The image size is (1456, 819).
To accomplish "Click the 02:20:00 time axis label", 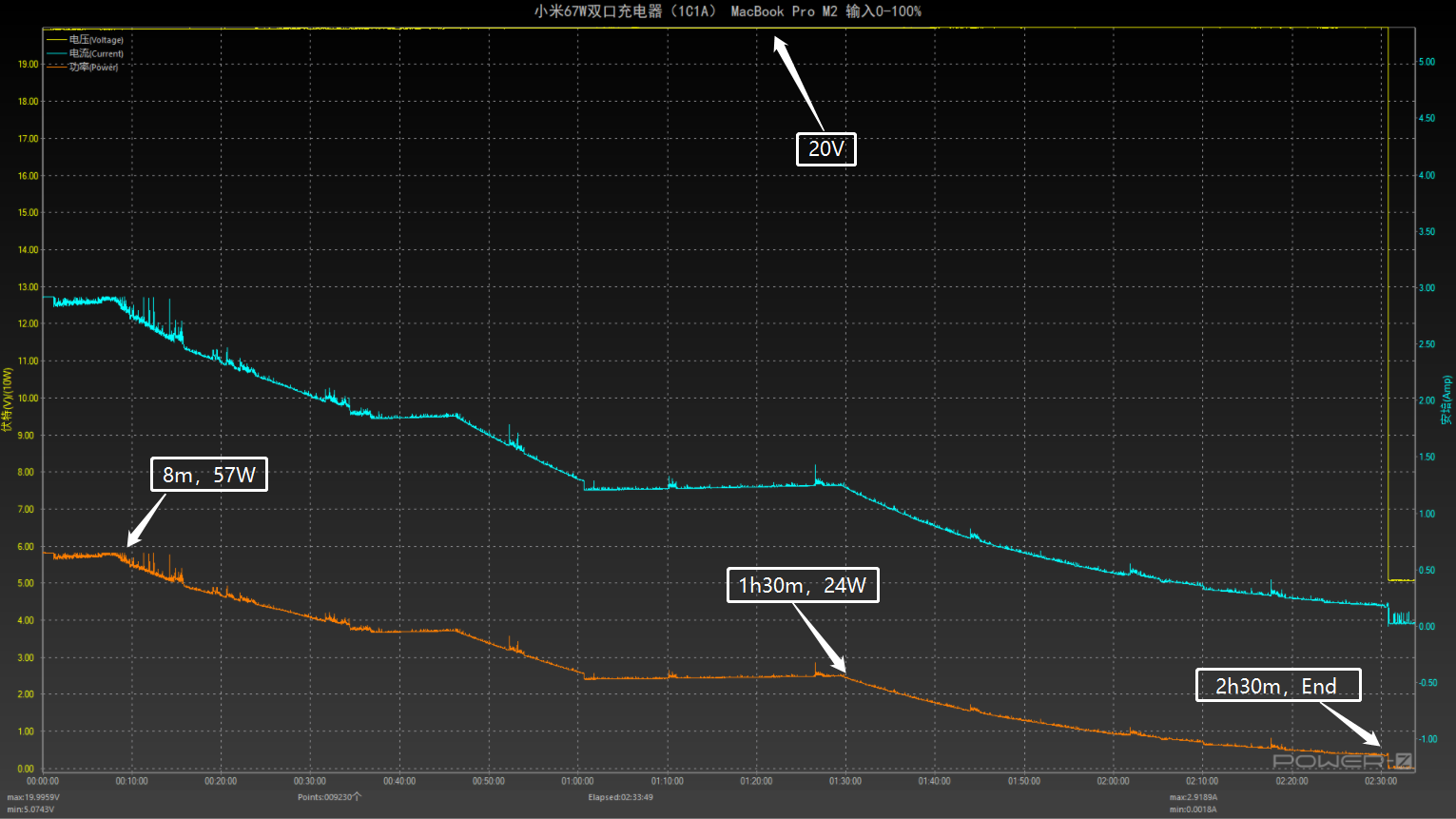I will pos(1291,781).
